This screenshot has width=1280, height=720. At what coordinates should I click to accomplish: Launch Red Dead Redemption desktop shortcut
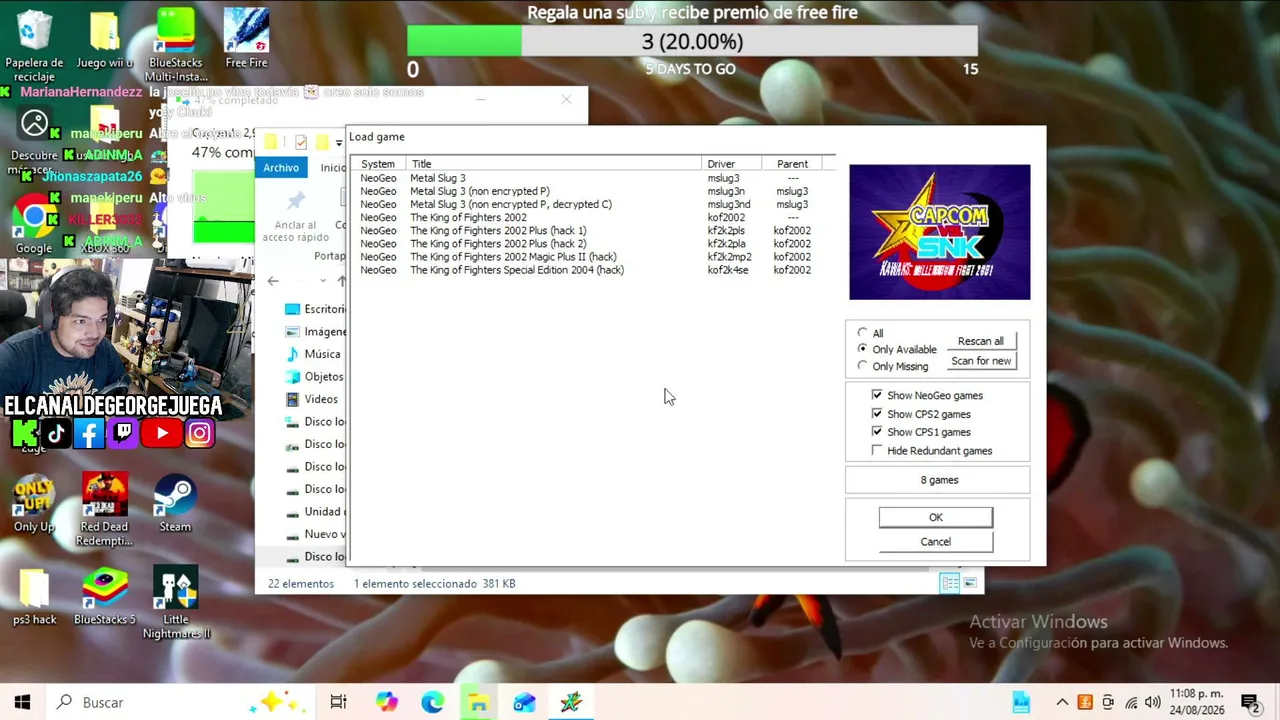pyautogui.click(x=104, y=509)
